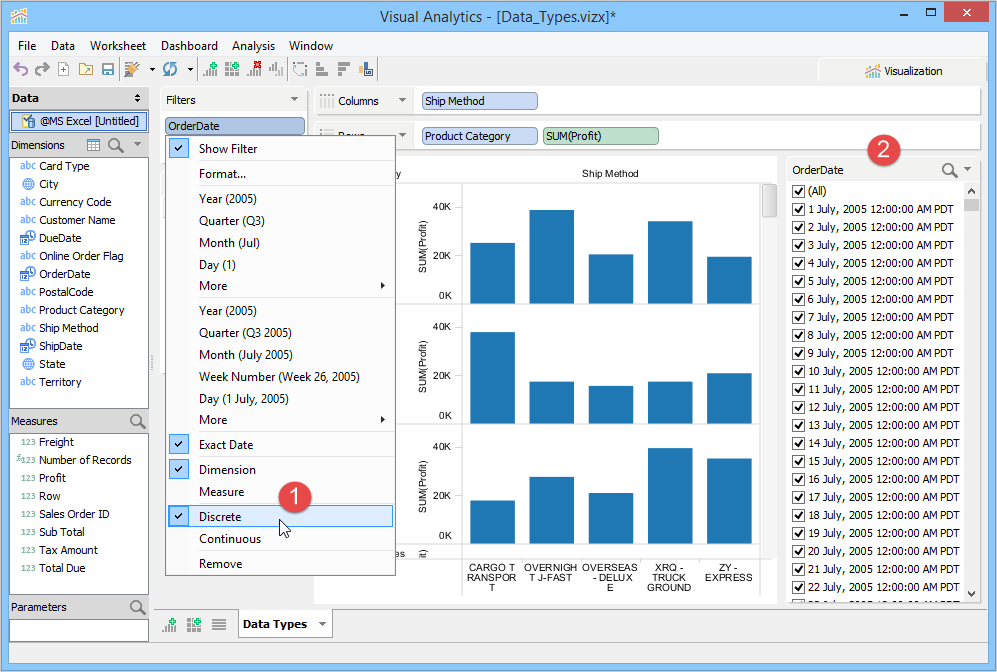997x672 pixels.
Task: Open the Columns shelf dropdown arrow
Action: coord(402,101)
